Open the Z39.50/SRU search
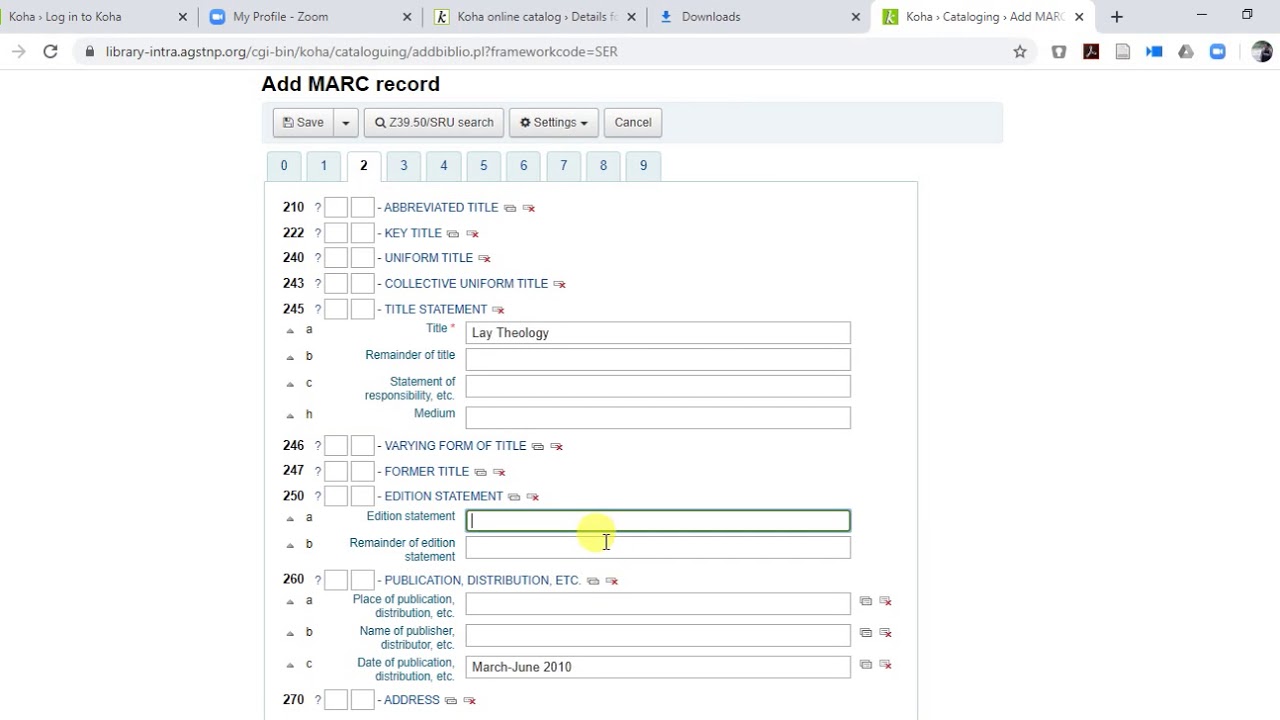Viewport: 1280px width, 720px height. click(434, 123)
